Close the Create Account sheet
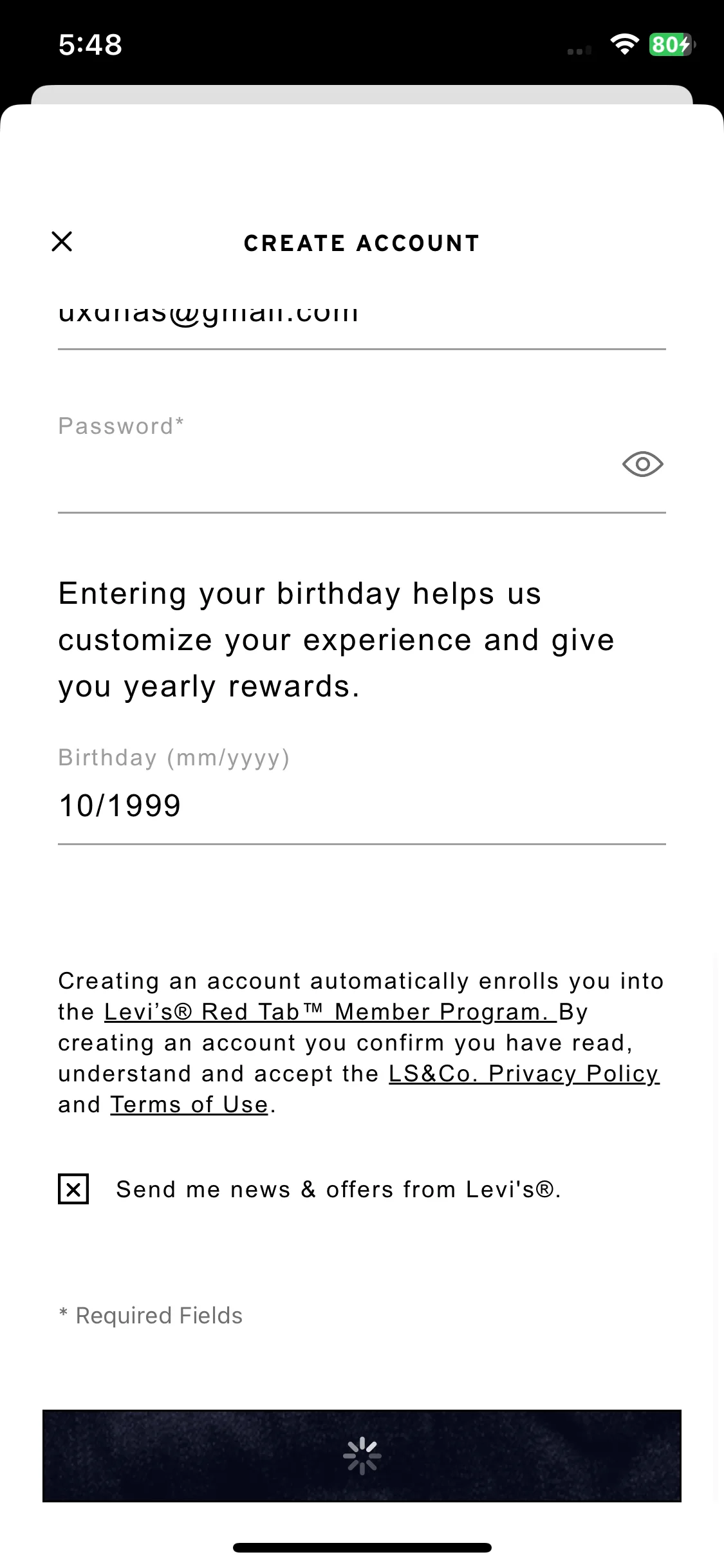The image size is (724, 1568). tap(62, 242)
